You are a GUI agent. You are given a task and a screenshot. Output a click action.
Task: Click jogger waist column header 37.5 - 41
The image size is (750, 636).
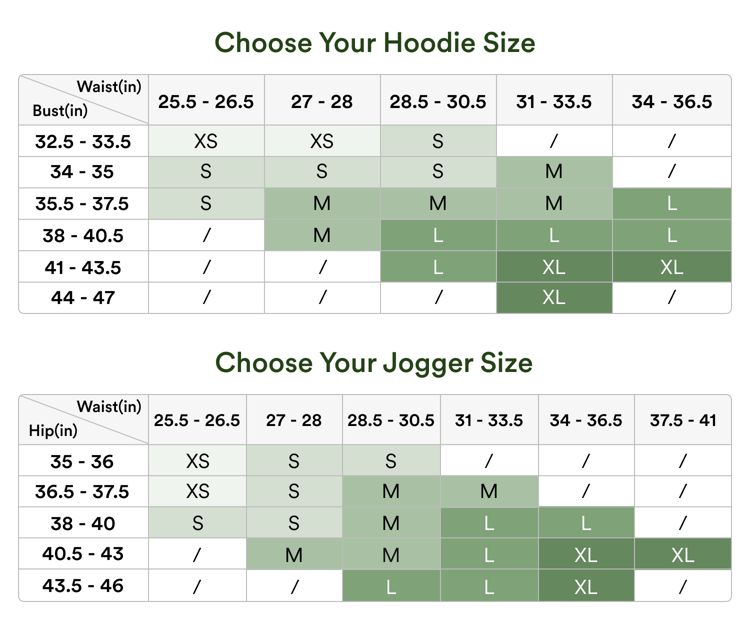(x=683, y=421)
